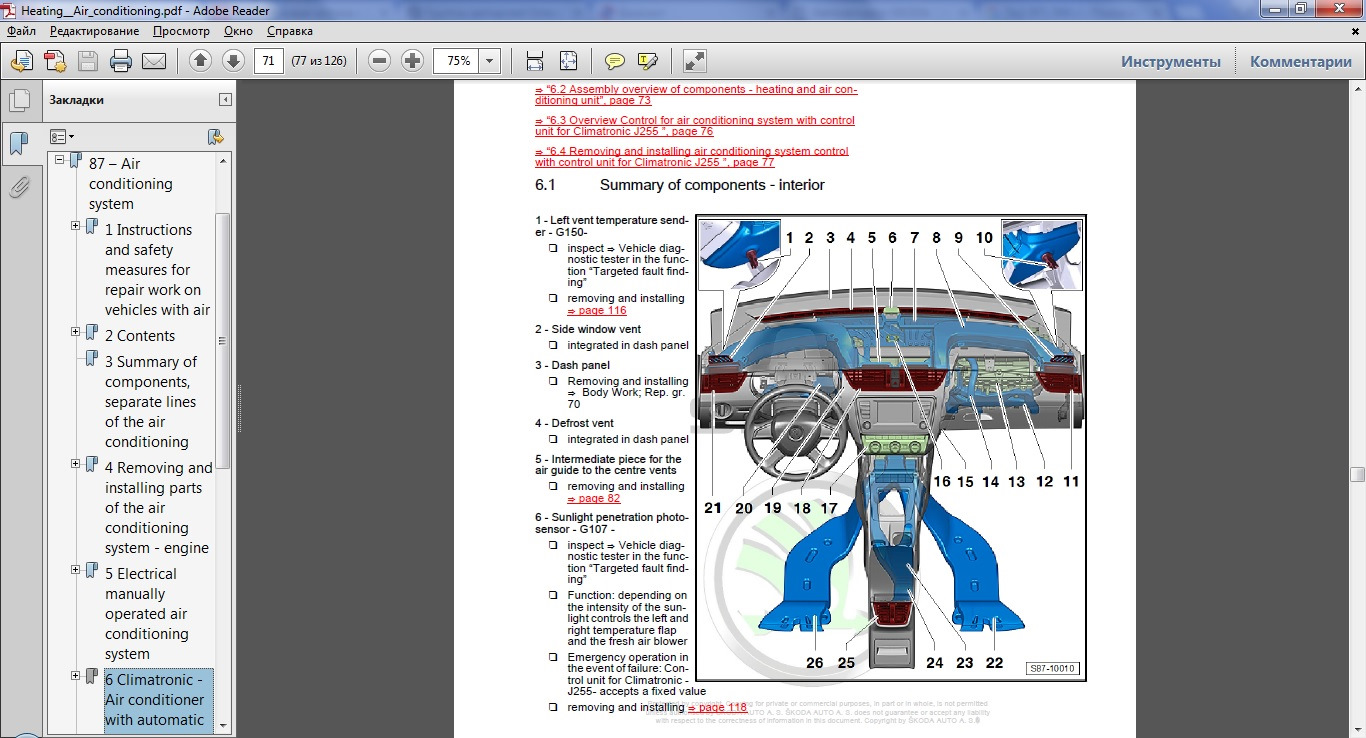Viewport: 1366px width, 738px height.
Task: Open the Файл menu
Action: click(21, 31)
